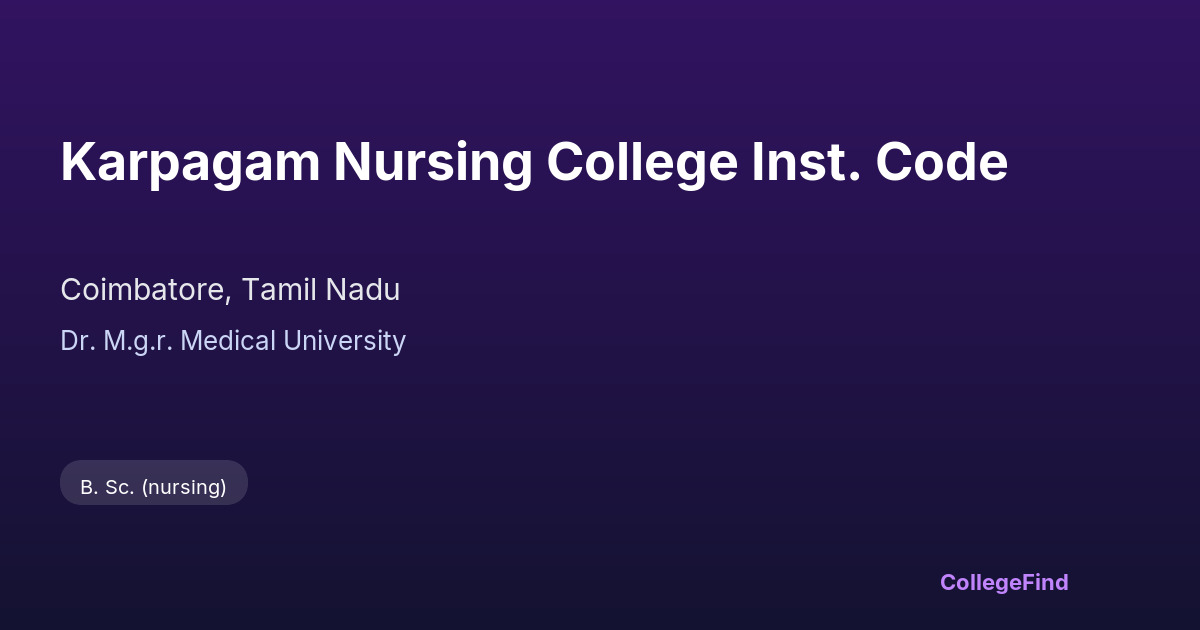This screenshot has width=1200, height=630.
Task: Click the Coimbatore, Tamil Nadu location line
Action: [230, 290]
